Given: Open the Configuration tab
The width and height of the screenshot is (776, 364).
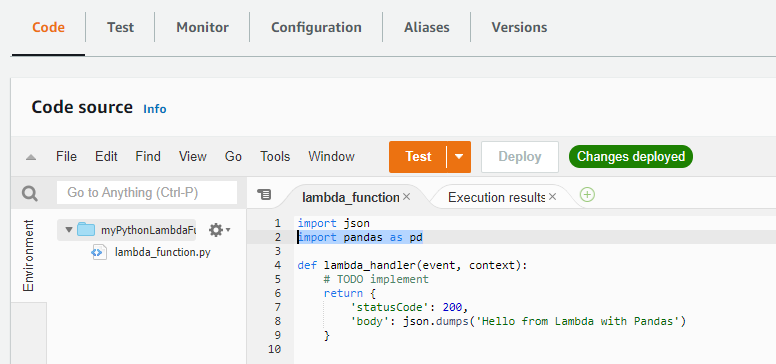Looking at the screenshot, I should click(316, 27).
